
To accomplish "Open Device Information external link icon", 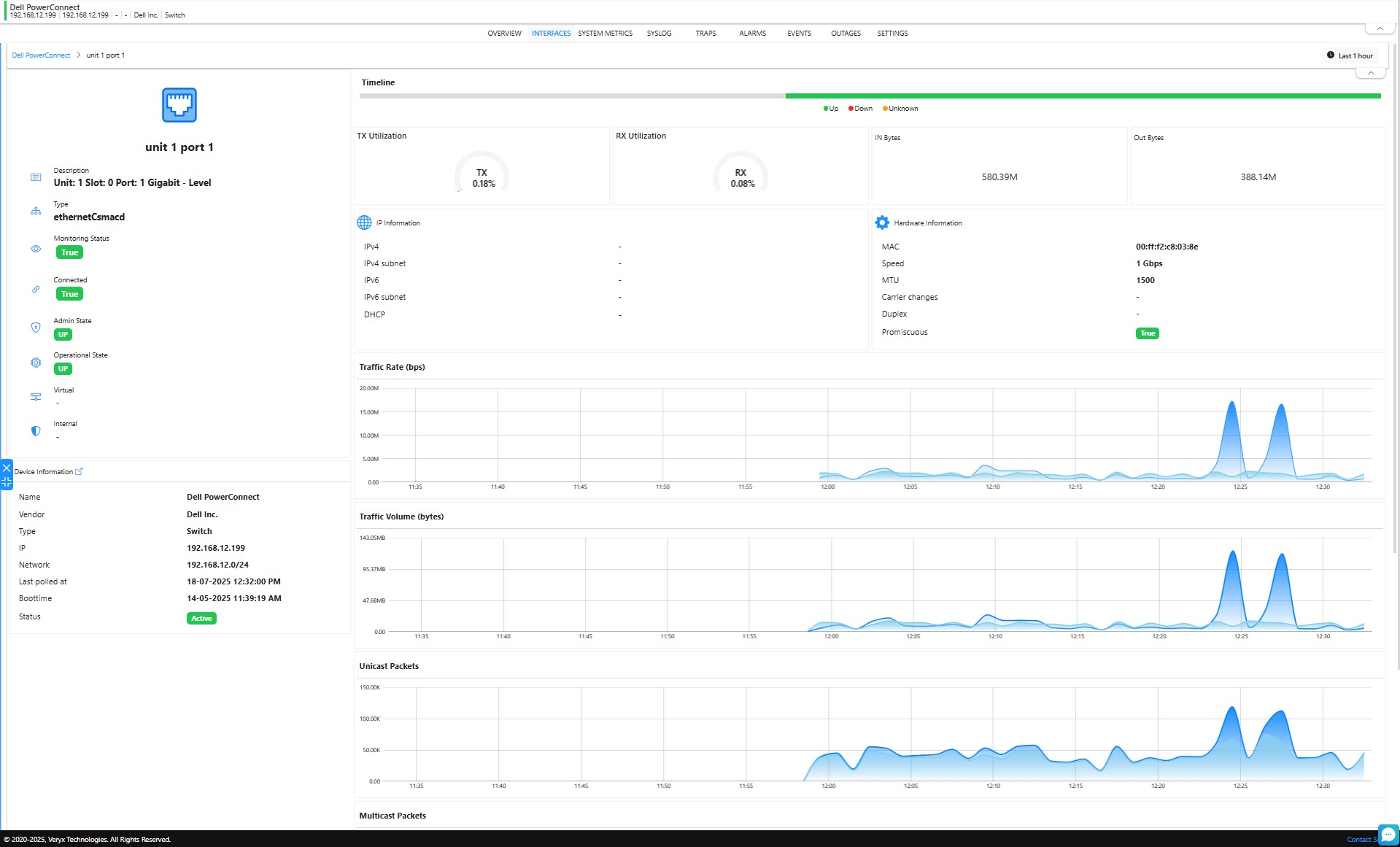I will pos(79,471).
